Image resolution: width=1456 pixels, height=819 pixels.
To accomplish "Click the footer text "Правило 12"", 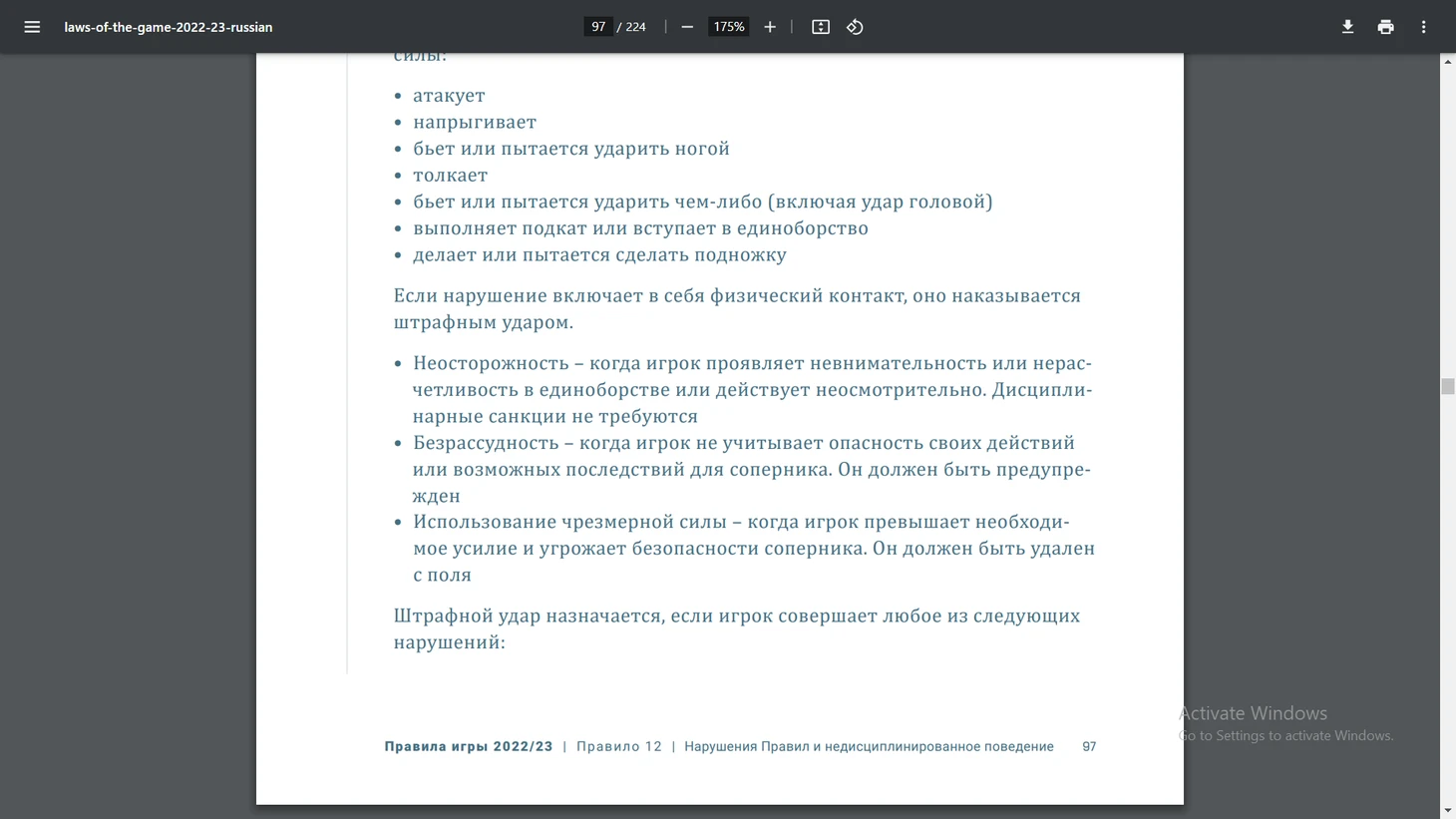I will (x=618, y=746).
